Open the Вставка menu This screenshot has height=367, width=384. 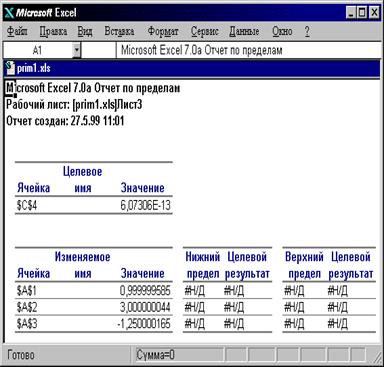point(119,32)
